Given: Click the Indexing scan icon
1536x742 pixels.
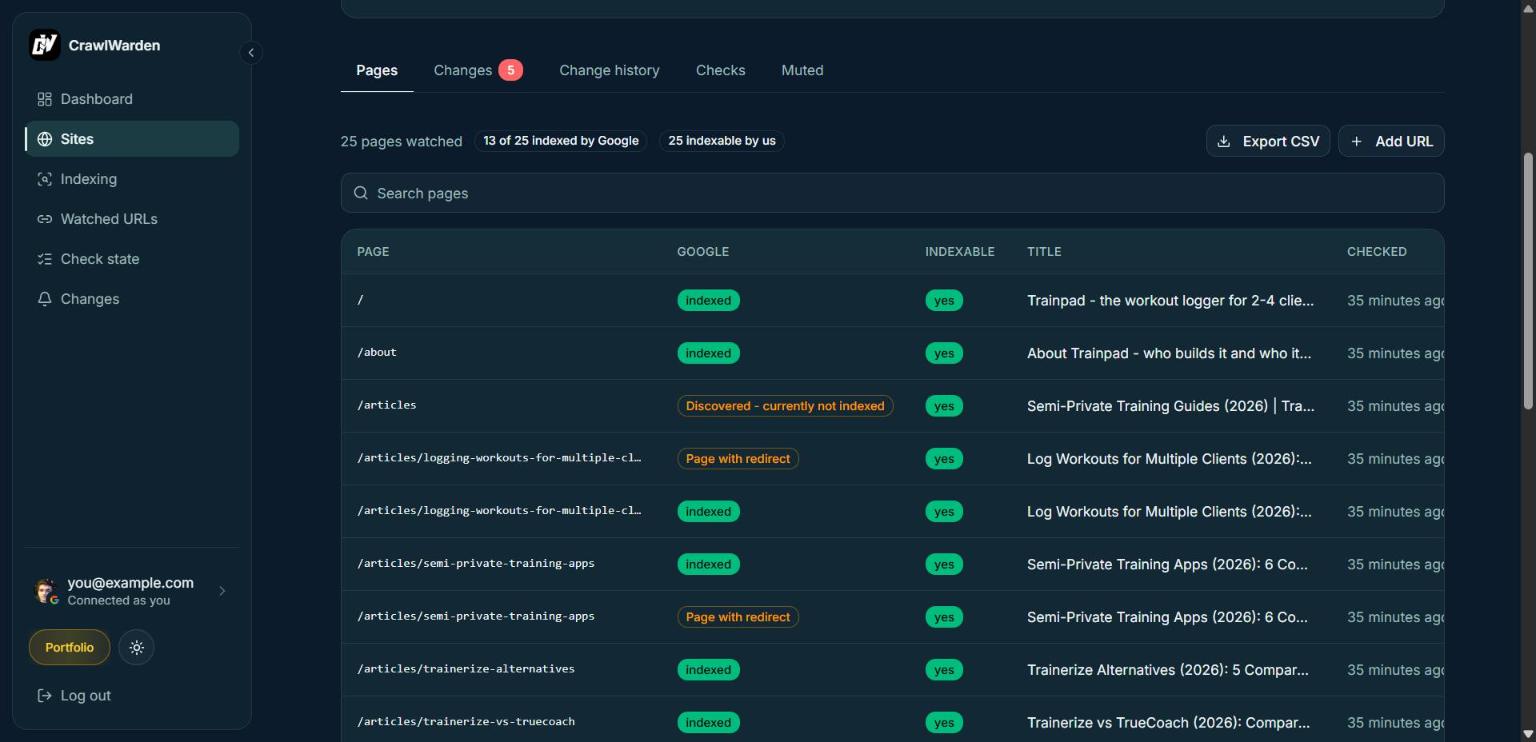Looking at the screenshot, I should [44, 179].
